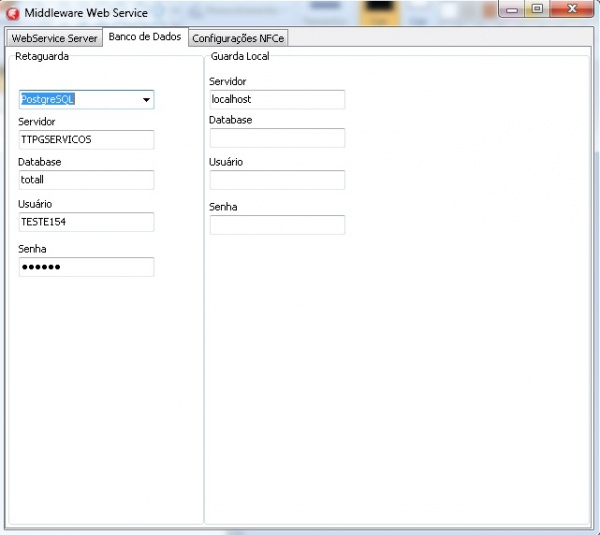Focus the empty Guarda Local Senha field
This screenshot has height=535, width=600.
click(277, 225)
